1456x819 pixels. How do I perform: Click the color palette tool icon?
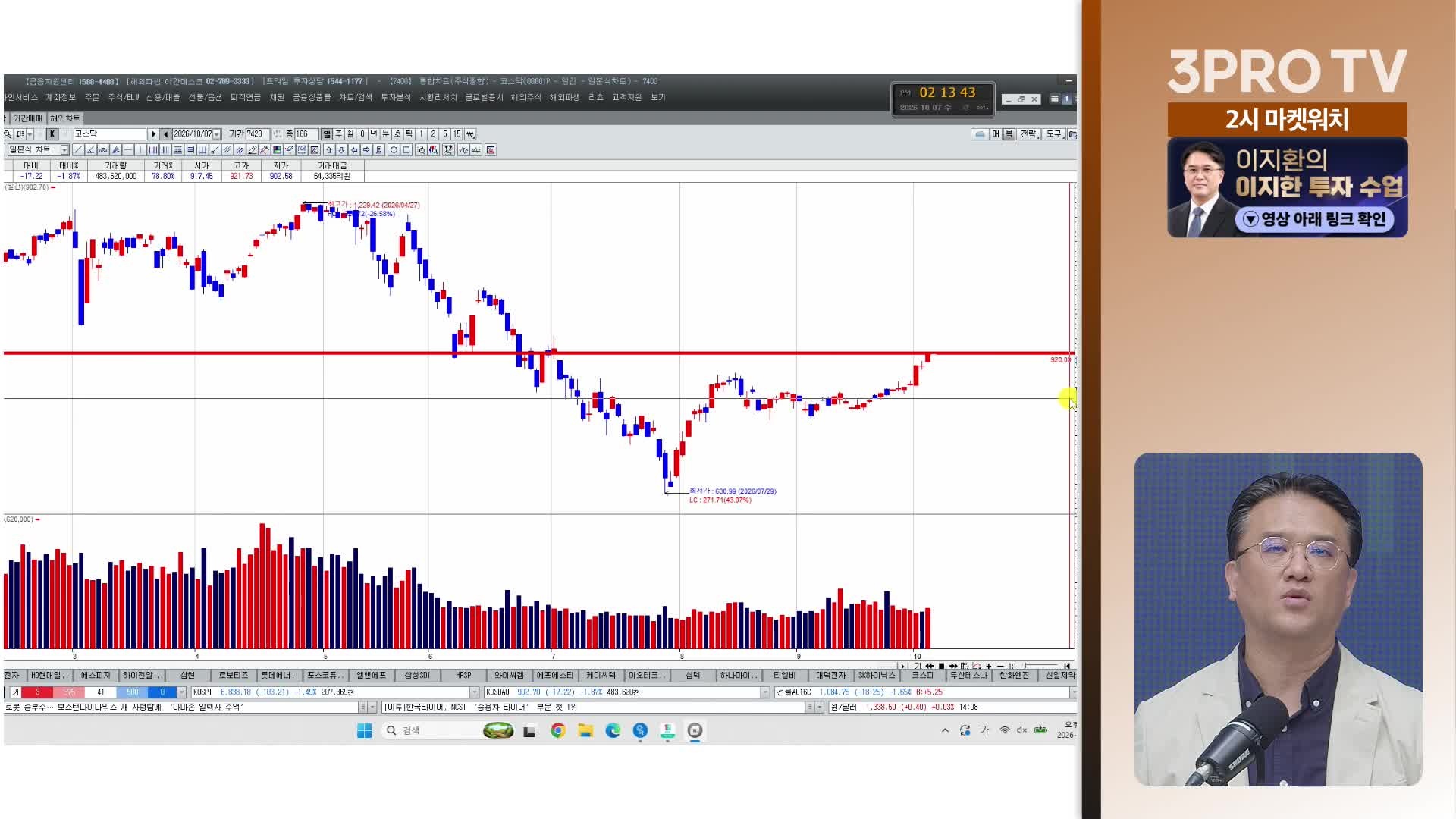(x=277, y=150)
